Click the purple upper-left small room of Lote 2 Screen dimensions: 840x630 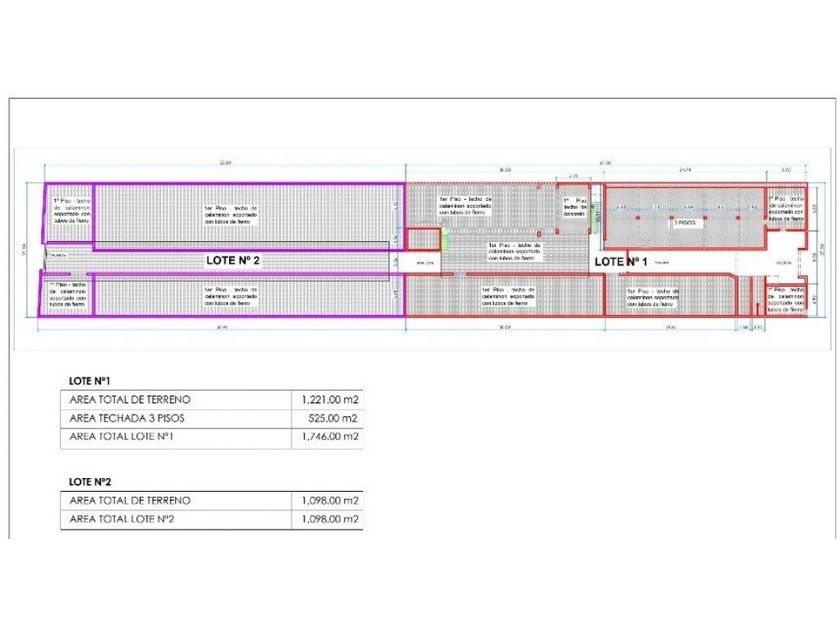pyautogui.click(x=69, y=212)
